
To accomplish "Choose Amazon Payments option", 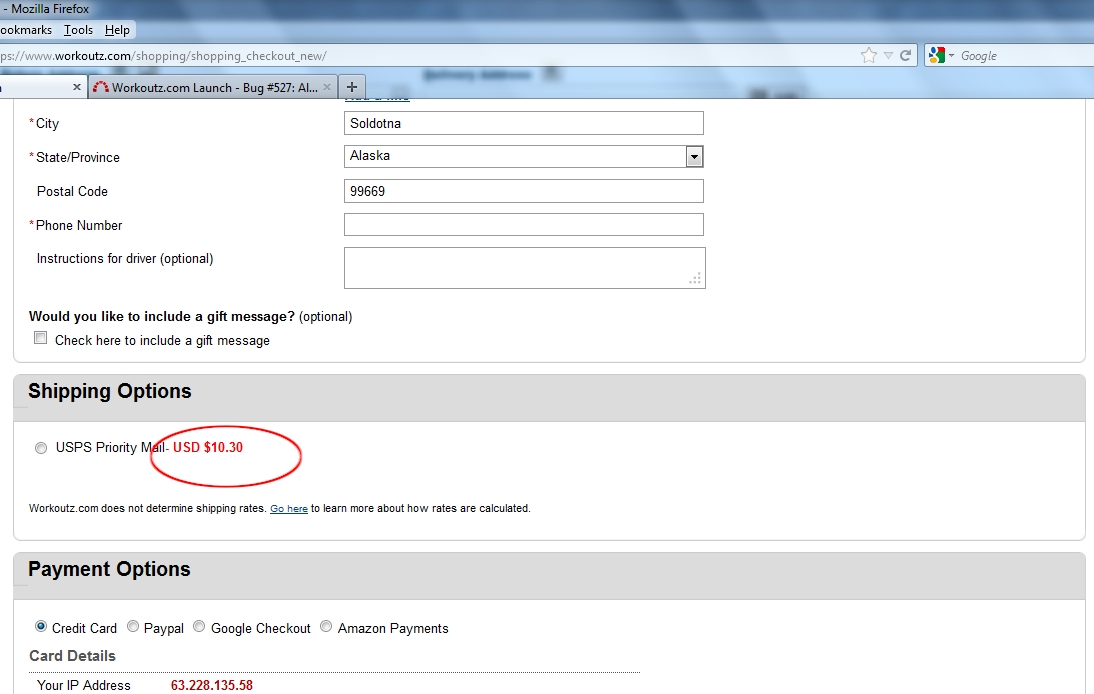I will point(326,626).
